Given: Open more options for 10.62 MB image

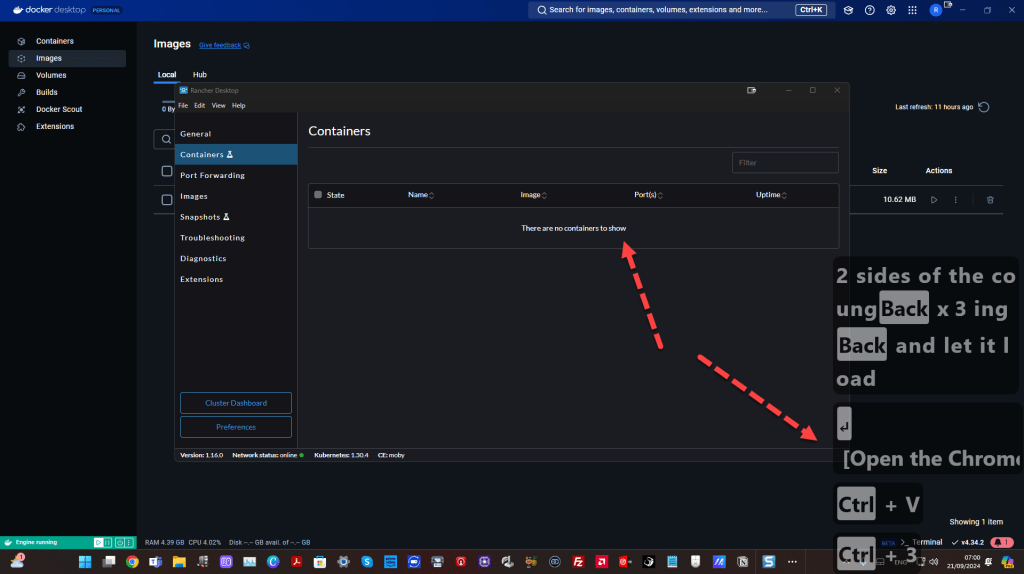Looking at the screenshot, I should 955,200.
